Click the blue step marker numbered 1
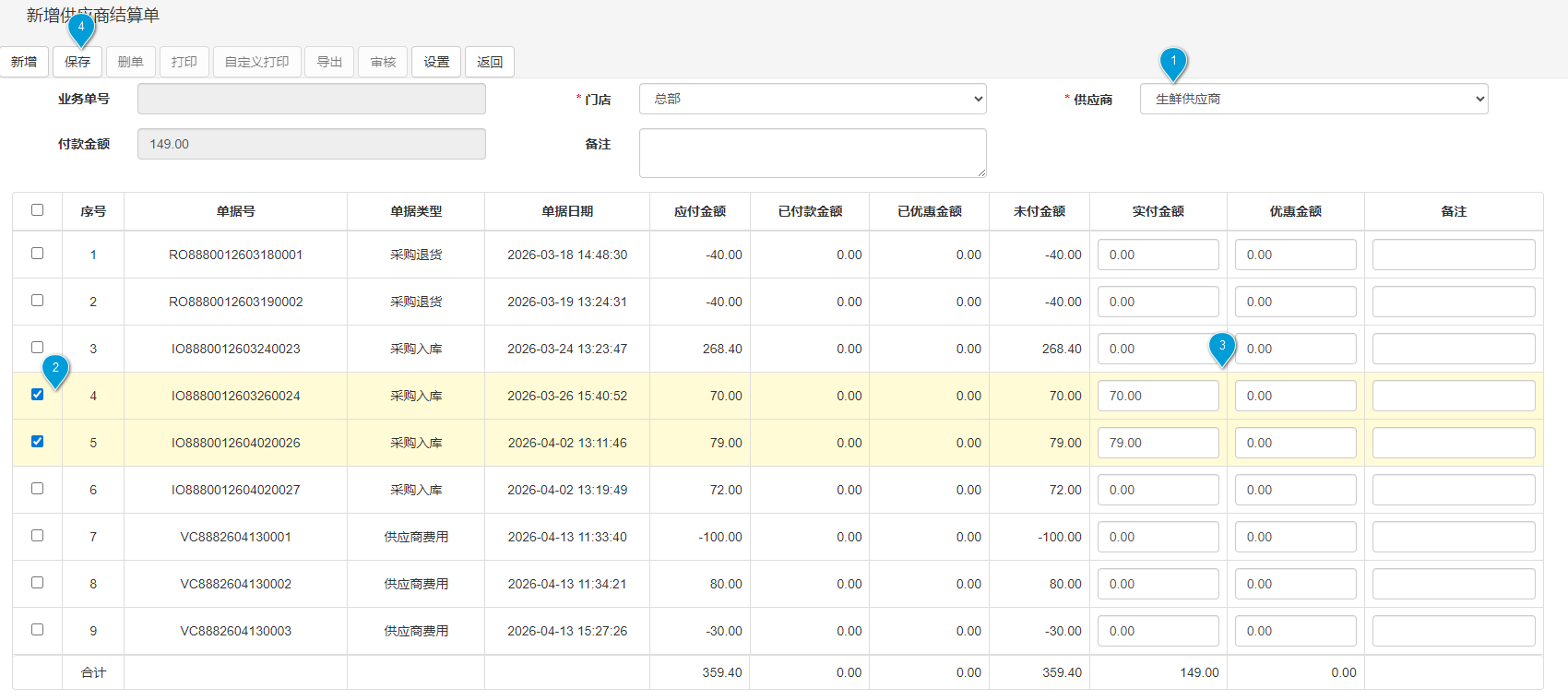The height and width of the screenshot is (700, 1568). tap(1173, 62)
